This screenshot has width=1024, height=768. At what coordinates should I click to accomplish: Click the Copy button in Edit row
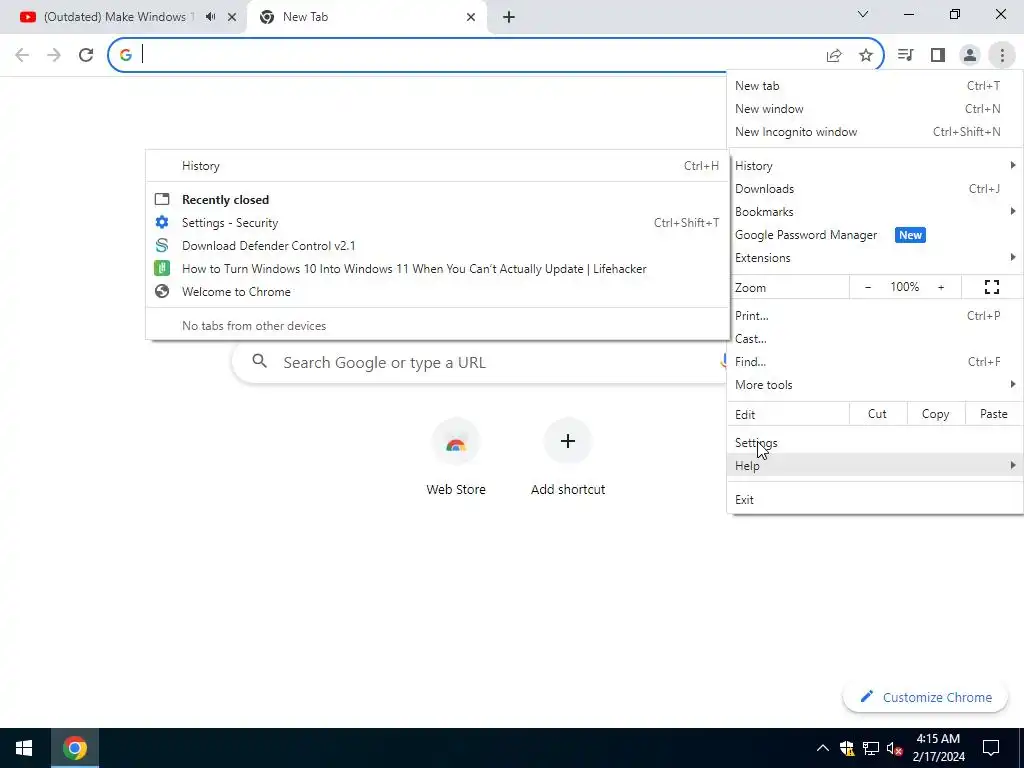tap(935, 414)
